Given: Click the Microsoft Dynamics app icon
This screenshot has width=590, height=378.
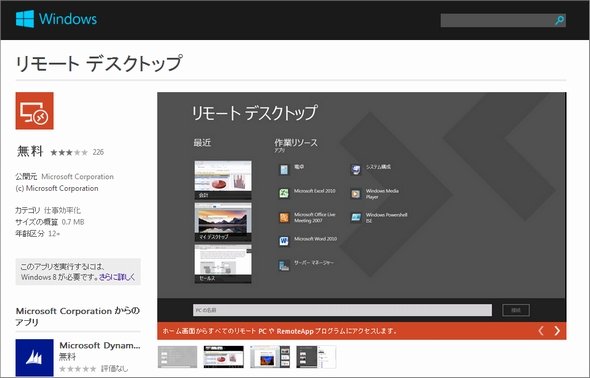Looking at the screenshot, I should (35, 357).
